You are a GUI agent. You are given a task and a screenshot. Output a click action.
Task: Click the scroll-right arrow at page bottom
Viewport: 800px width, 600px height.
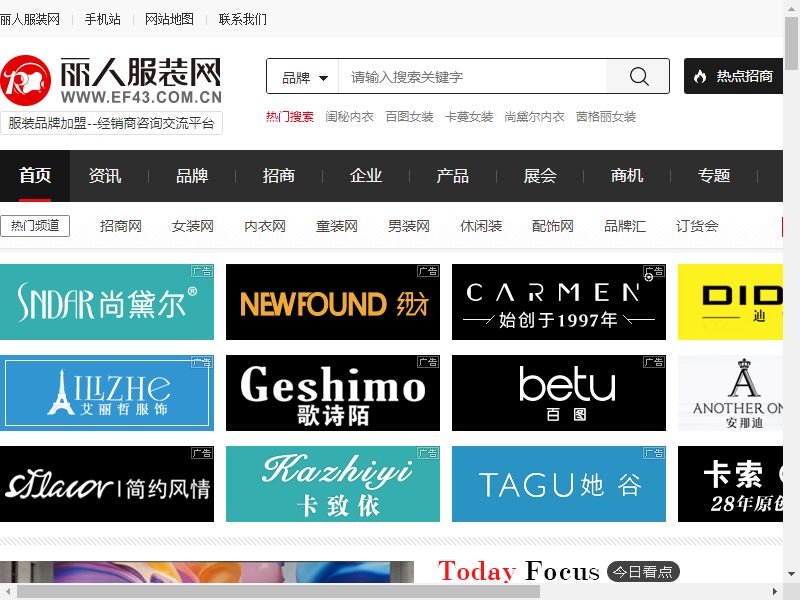[x=775, y=591]
